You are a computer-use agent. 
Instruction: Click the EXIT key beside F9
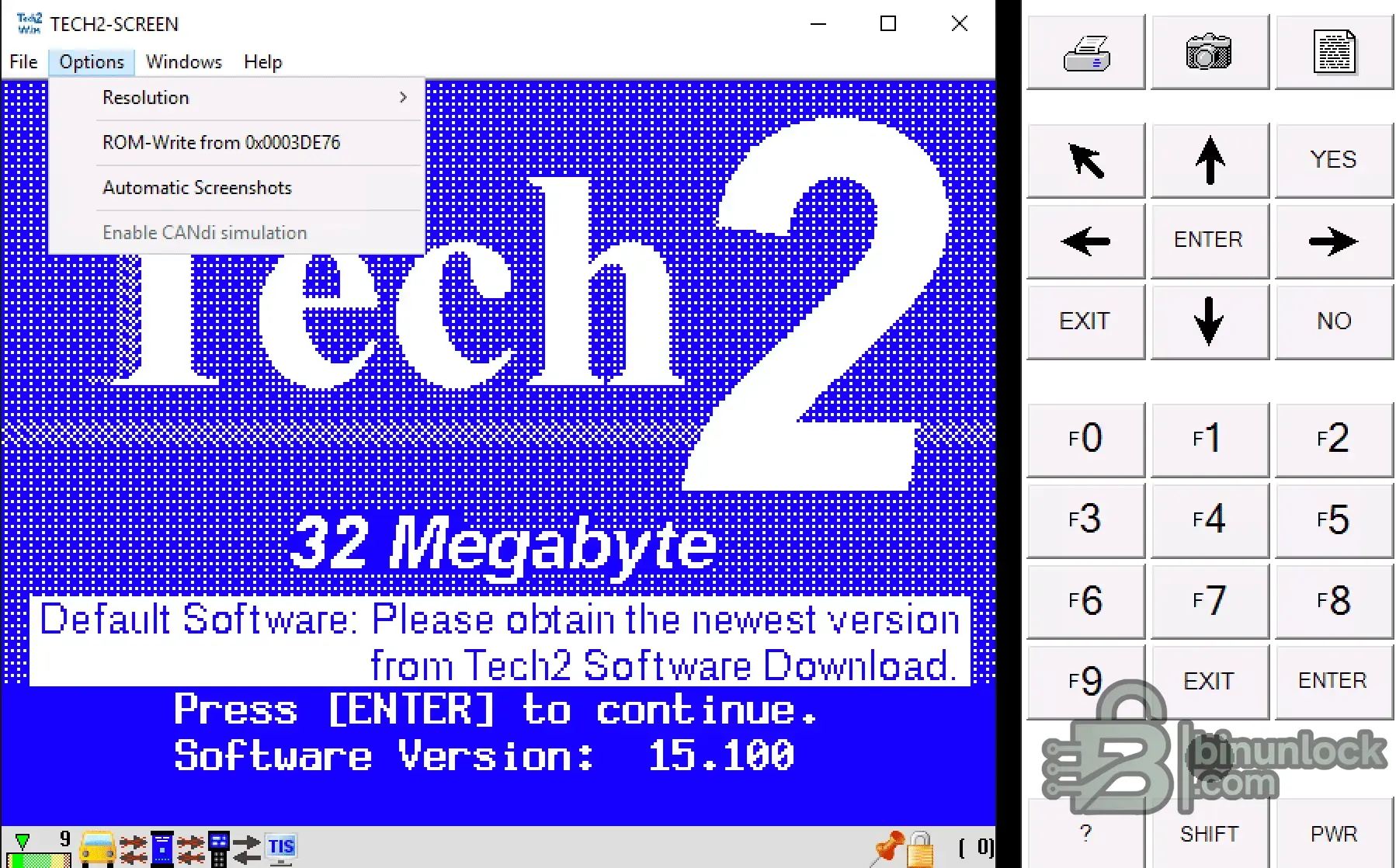click(1210, 682)
